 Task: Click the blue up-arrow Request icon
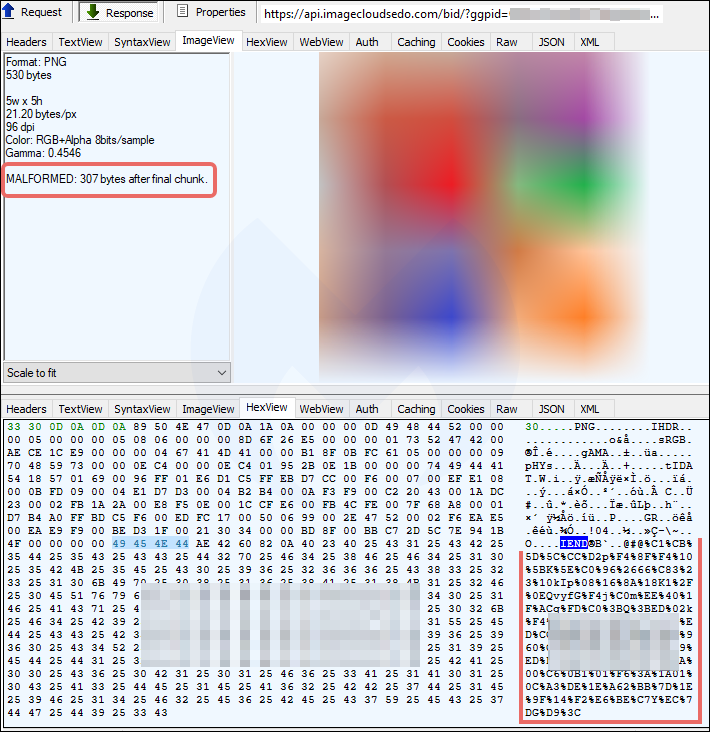pyautogui.click(x=10, y=12)
